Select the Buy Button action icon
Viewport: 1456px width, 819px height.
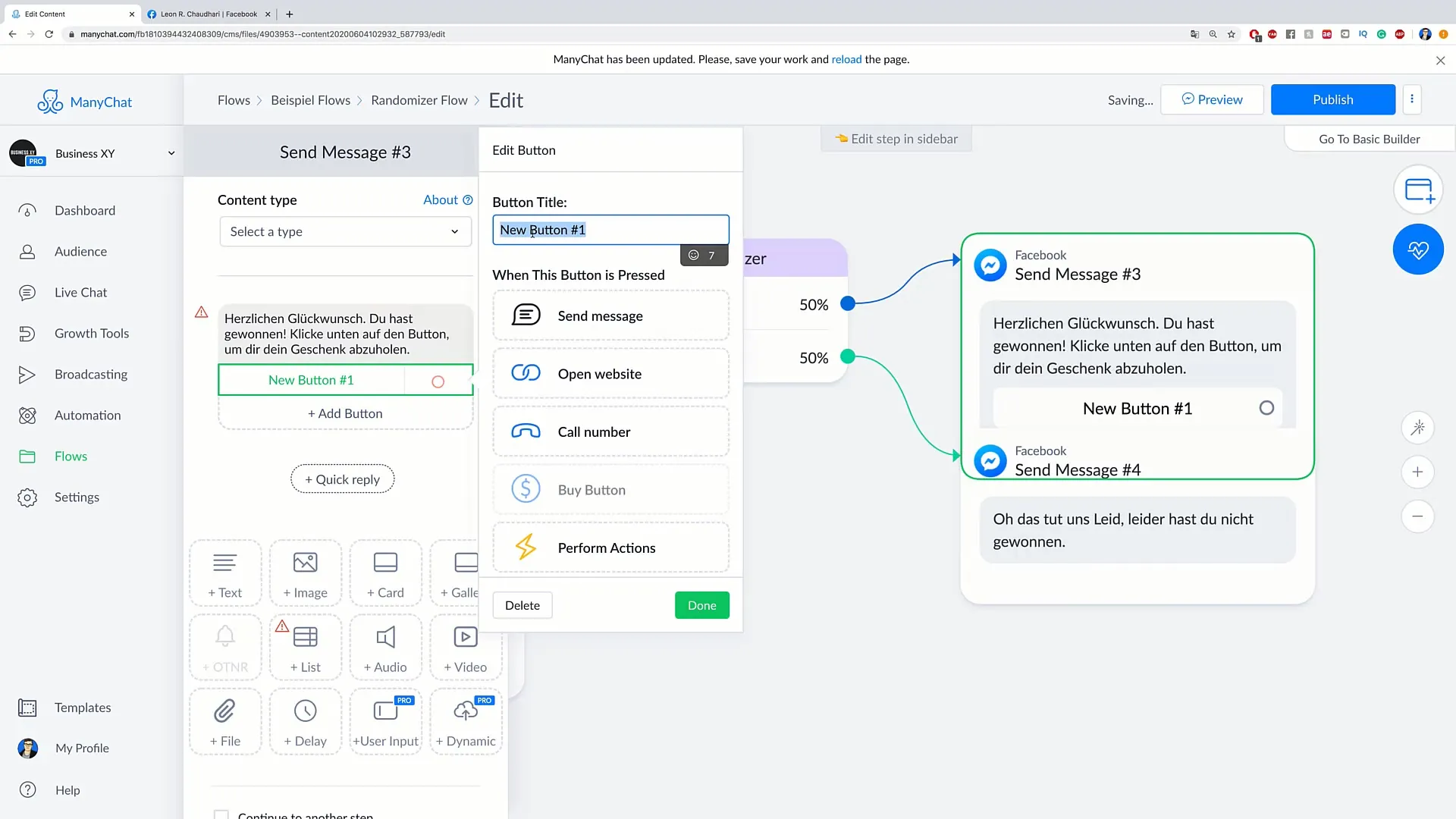(x=525, y=489)
